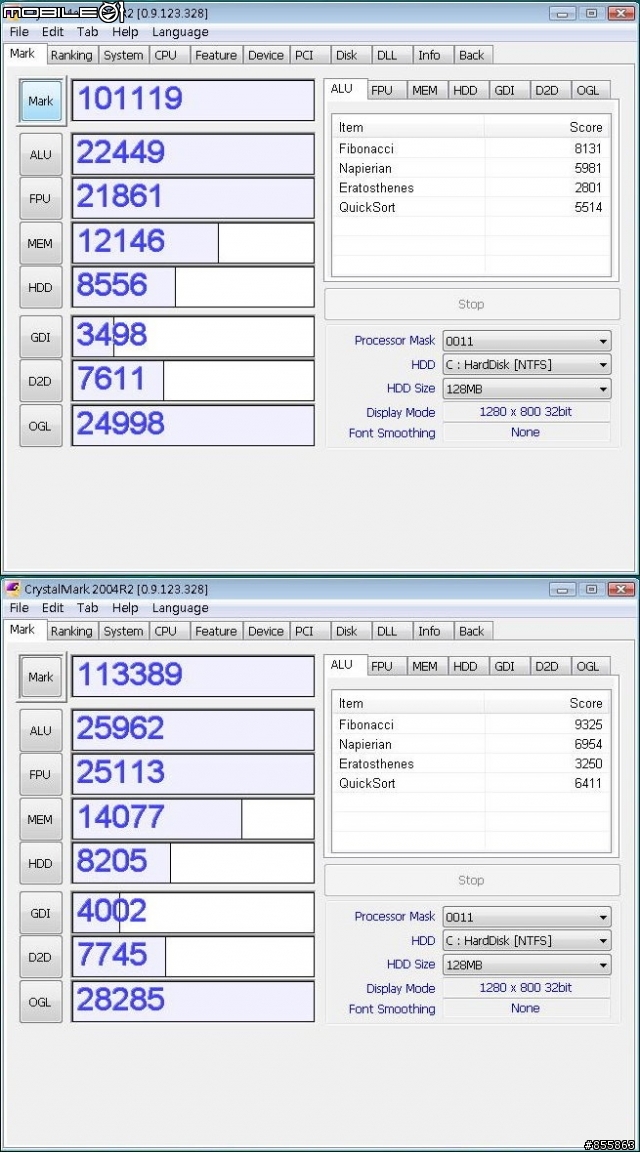Expand the HDD Size 128MB dropdown in the 113389 window
Viewport: 640px width, 1153px height.
point(527,965)
